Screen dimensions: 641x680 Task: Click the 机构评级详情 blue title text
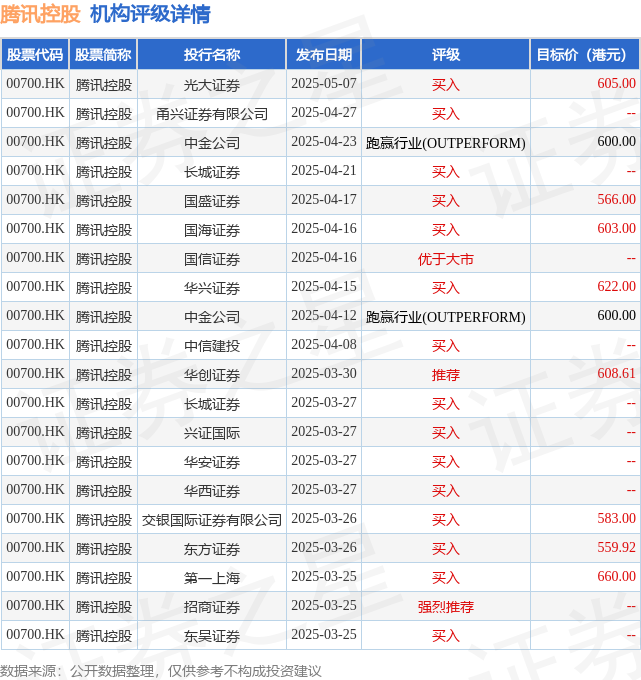[150, 14]
